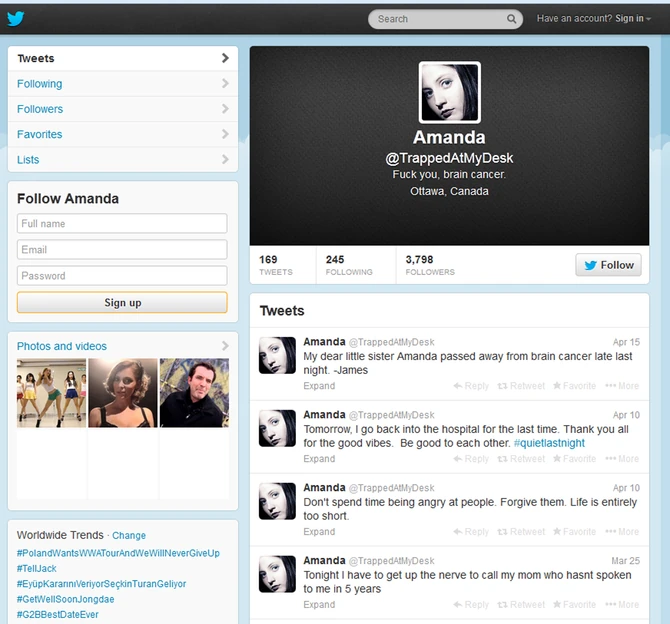This screenshot has width=670, height=624.
Task: Retweet the Mar 25 tweet about calling mom
Action: pos(522,605)
